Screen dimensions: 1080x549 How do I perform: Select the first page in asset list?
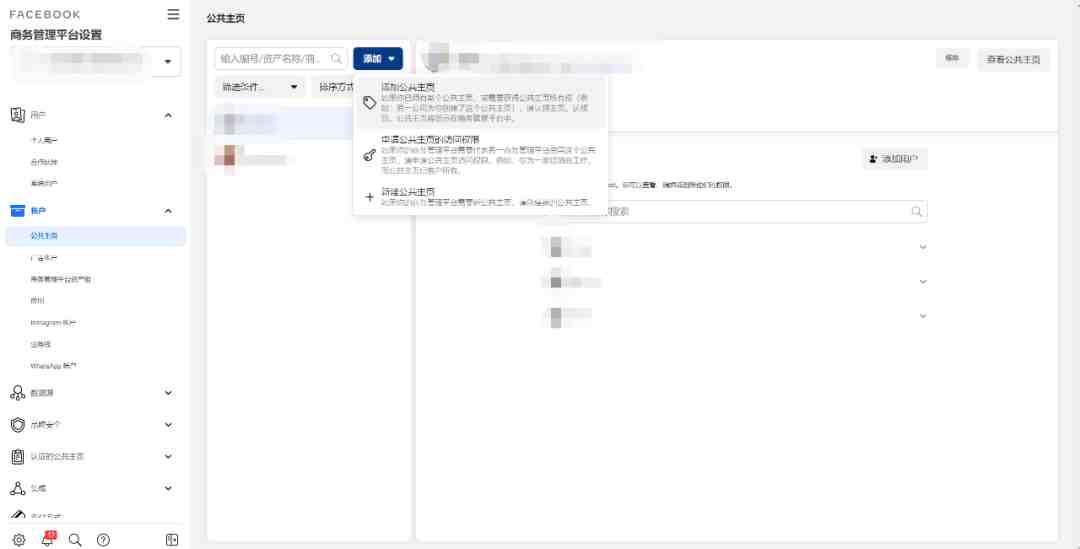pos(280,123)
